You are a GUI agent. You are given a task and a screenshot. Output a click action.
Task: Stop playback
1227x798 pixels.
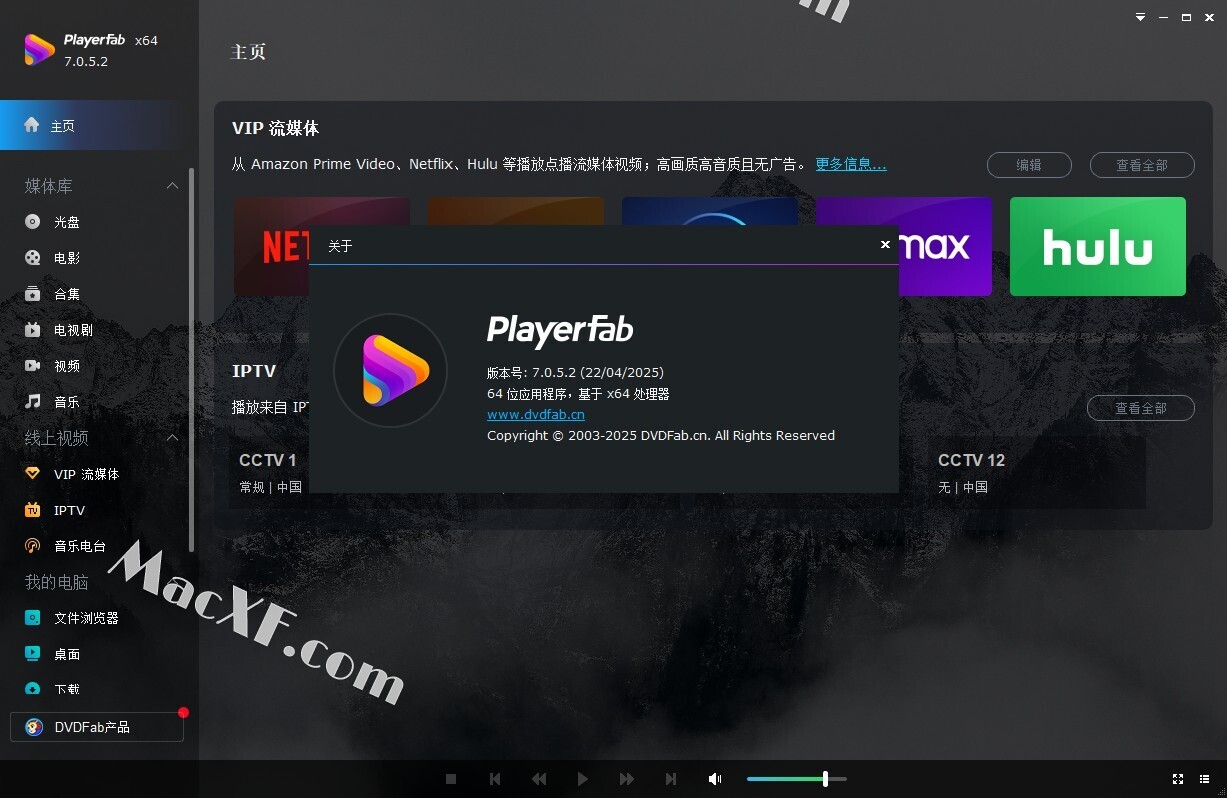tap(451, 779)
